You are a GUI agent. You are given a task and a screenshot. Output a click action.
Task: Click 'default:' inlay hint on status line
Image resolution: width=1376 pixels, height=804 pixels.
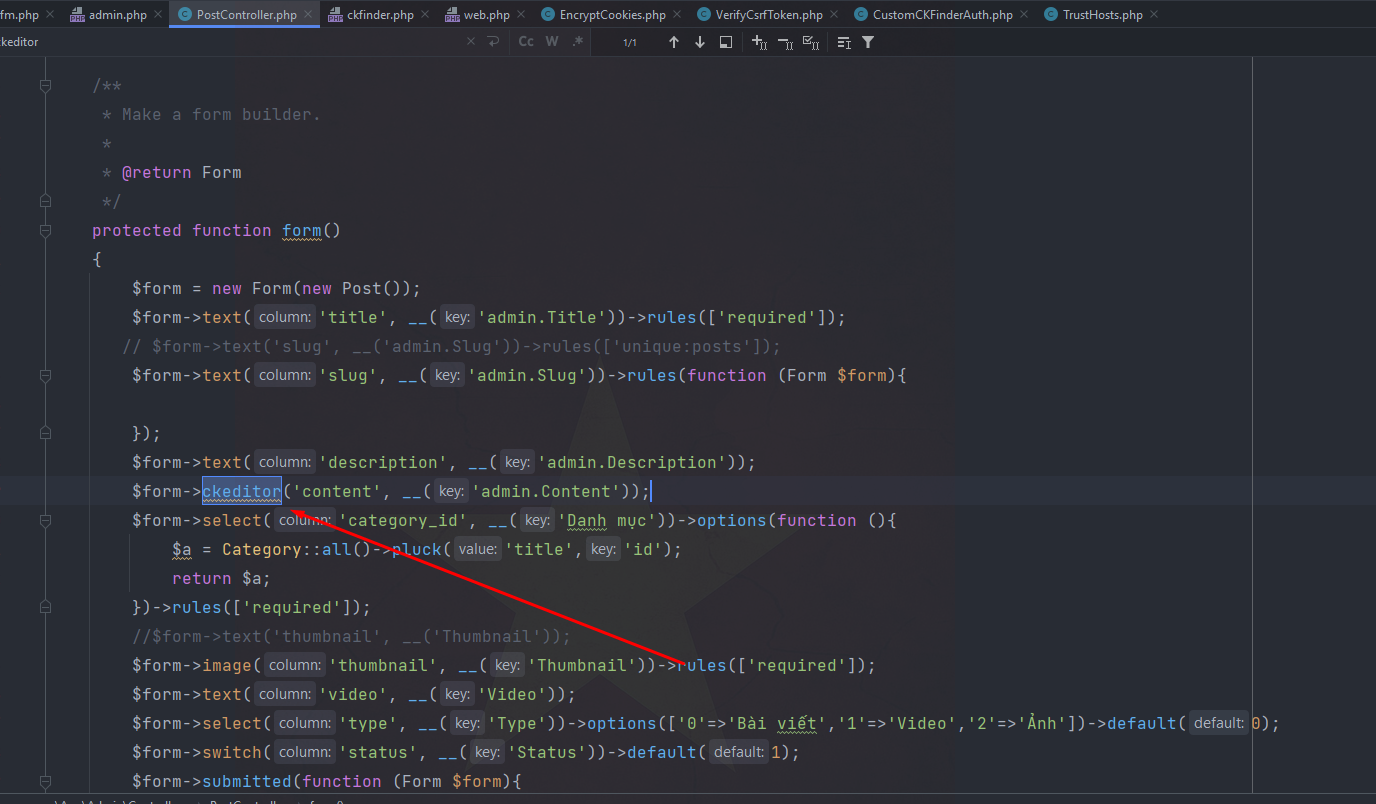pyautogui.click(x=738, y=752)
